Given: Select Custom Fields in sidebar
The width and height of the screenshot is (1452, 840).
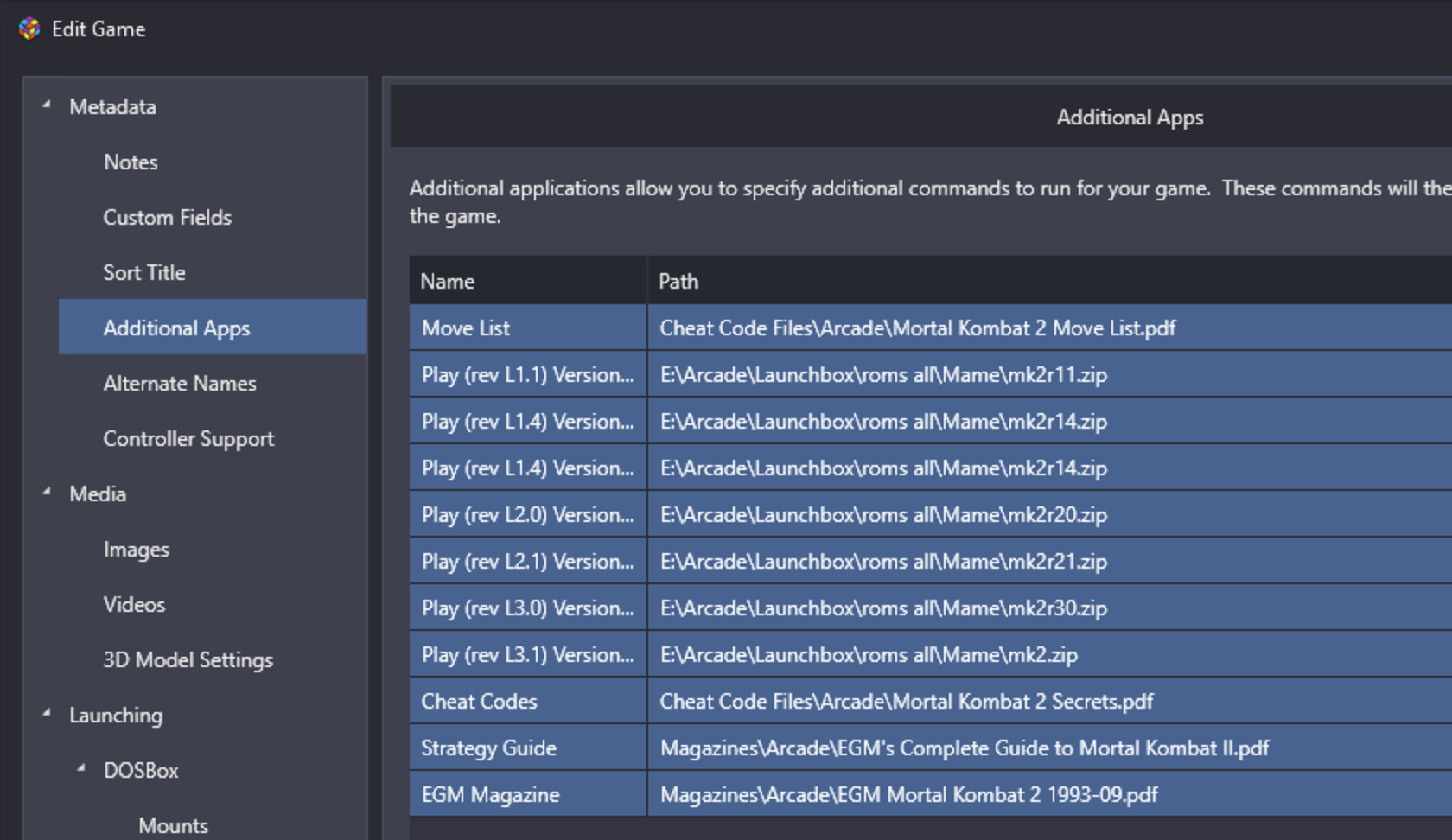Looking at the screenshot, I should pyautogui.click(x=168, y=218).
